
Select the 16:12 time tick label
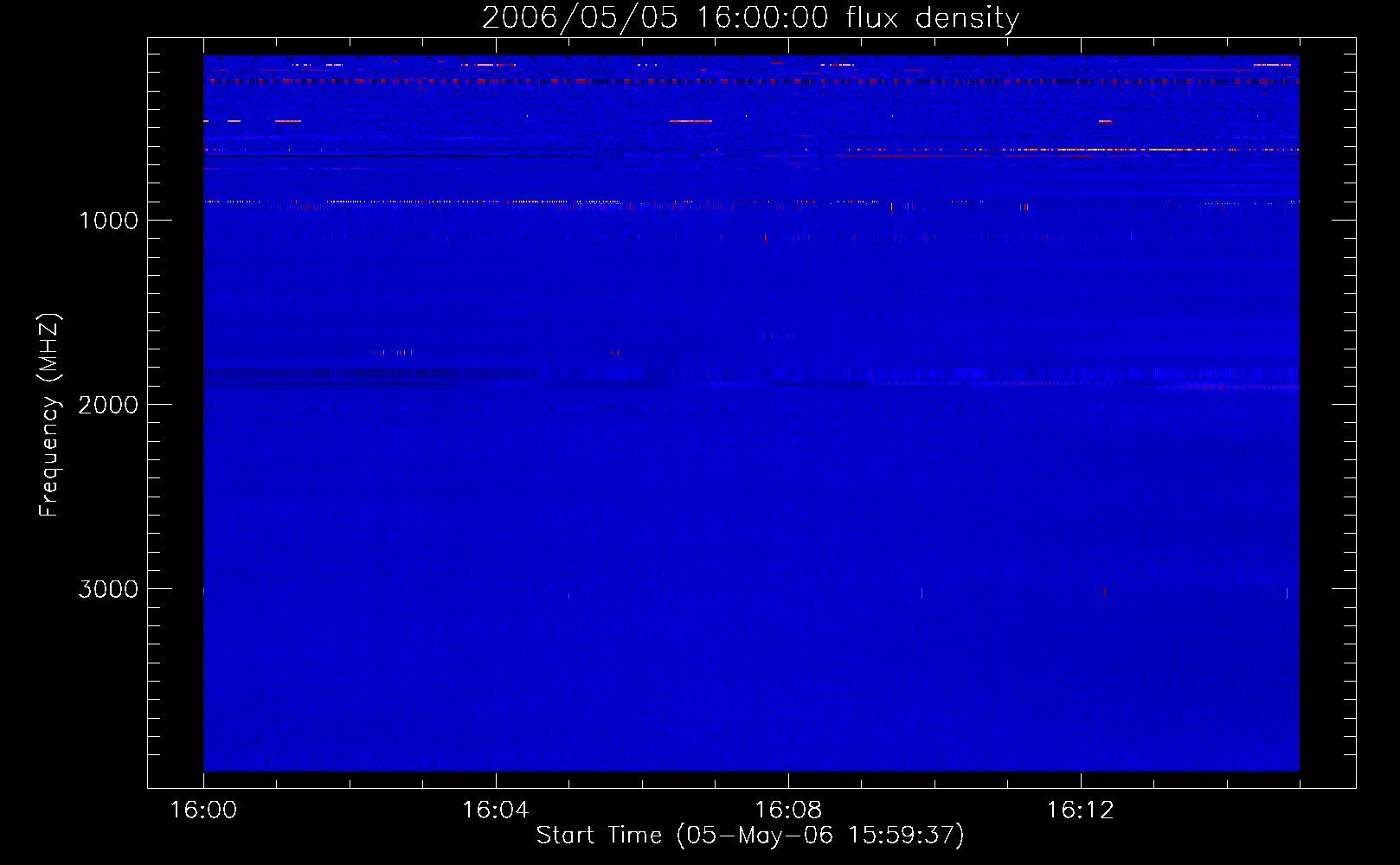coord(1081,811)
